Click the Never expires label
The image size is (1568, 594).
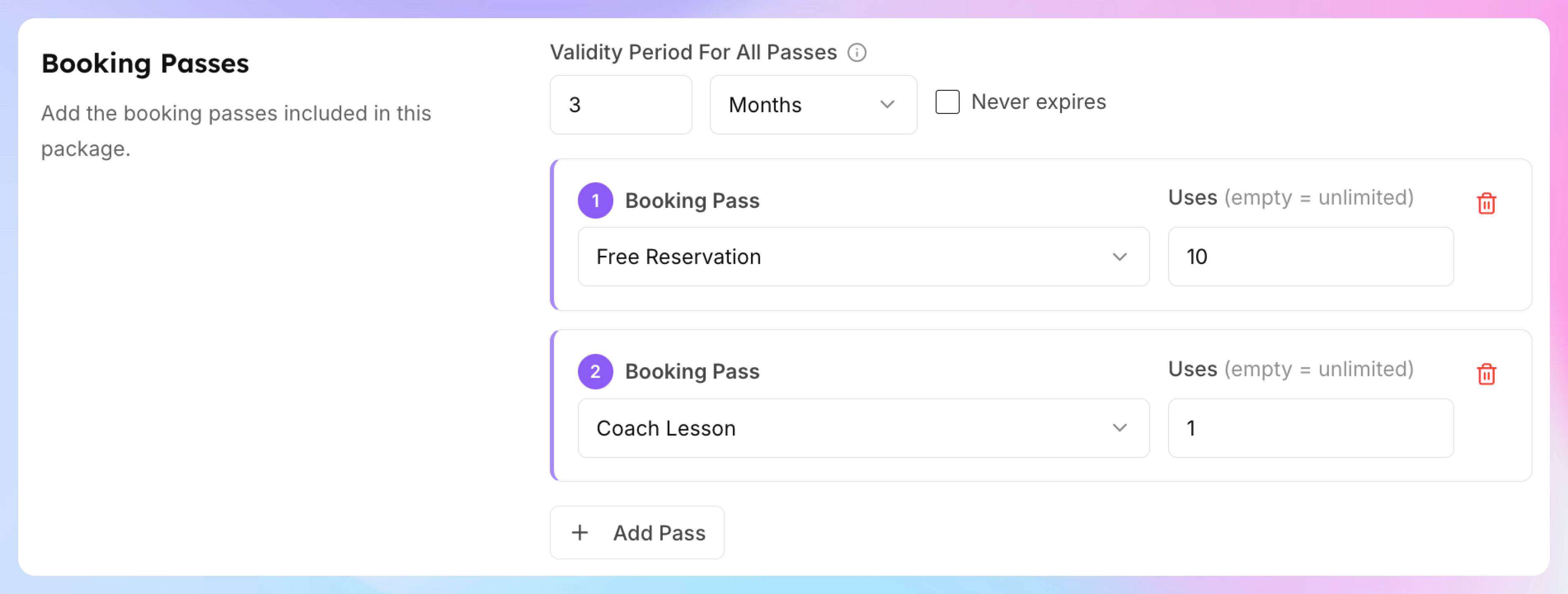click(1038, 102)
